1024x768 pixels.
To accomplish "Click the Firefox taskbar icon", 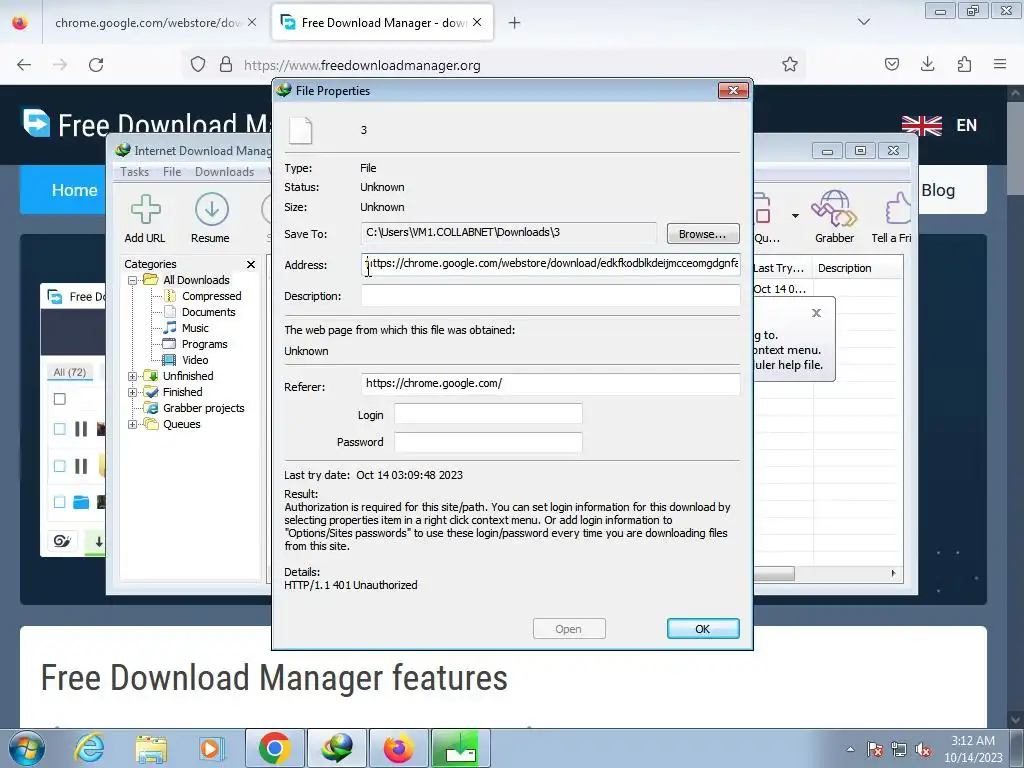I will (398, 748).
